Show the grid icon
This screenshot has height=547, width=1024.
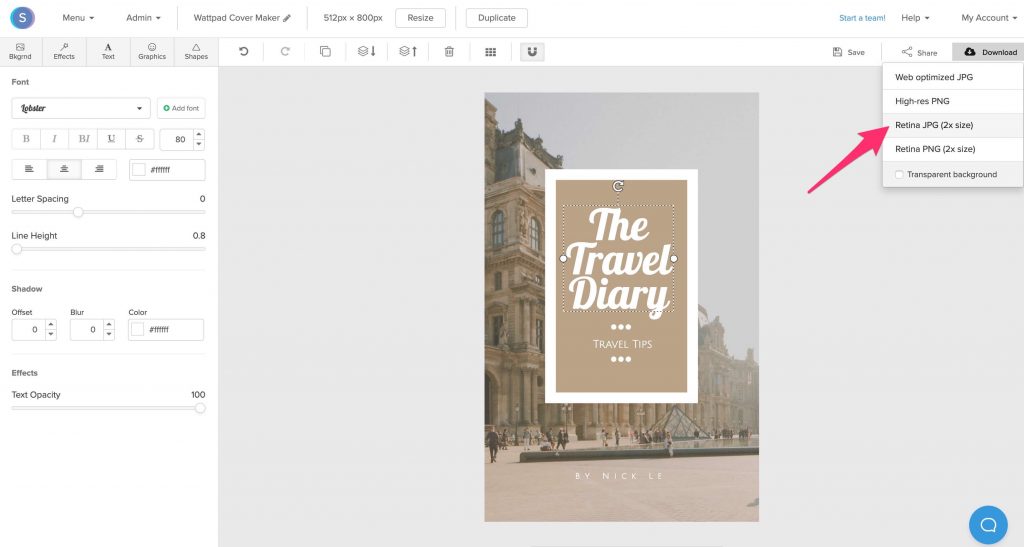click(490, 52)
